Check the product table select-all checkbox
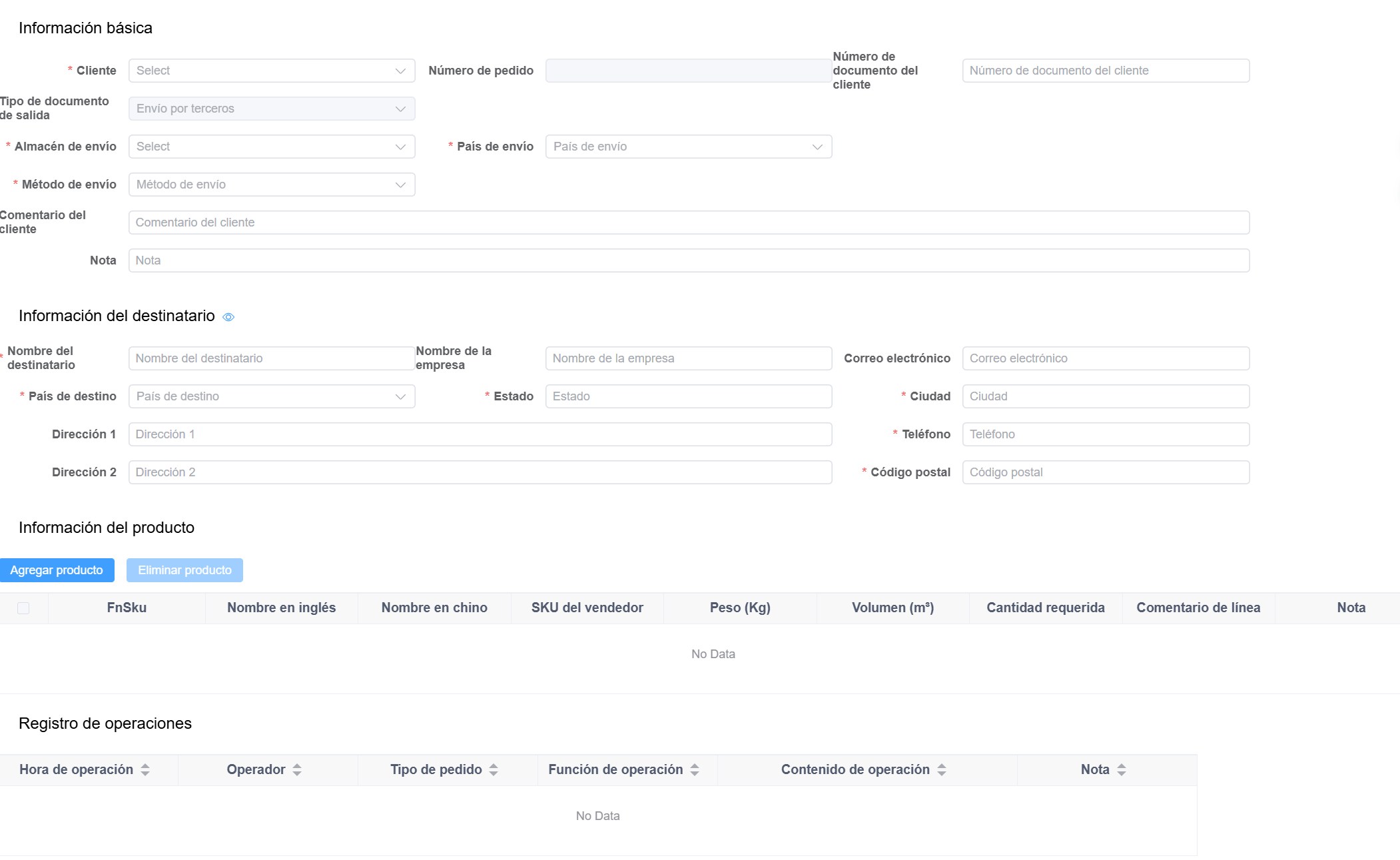Screen dimensions: 1400x860 [x=23, y=608]
